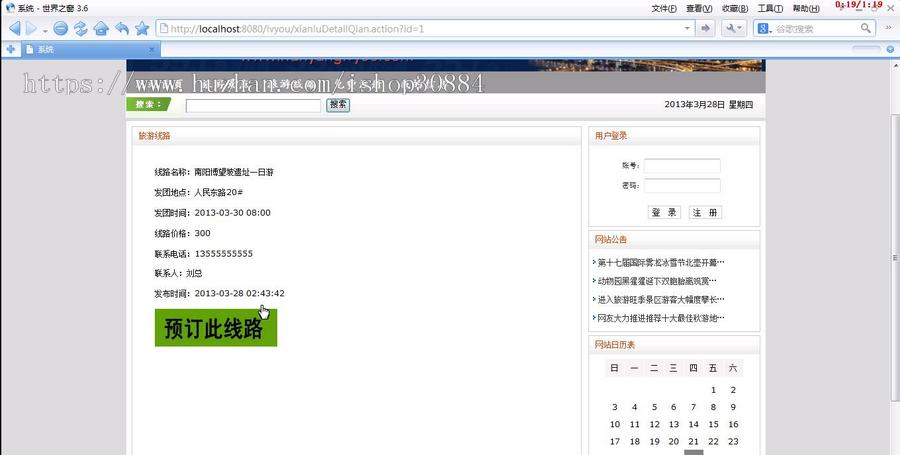Click the 搜索 button
The image size is (900, 455).
click(338, 104)
